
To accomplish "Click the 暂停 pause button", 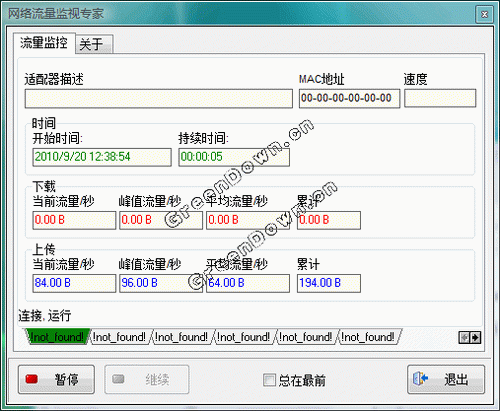I will click(x=56, y=379).
